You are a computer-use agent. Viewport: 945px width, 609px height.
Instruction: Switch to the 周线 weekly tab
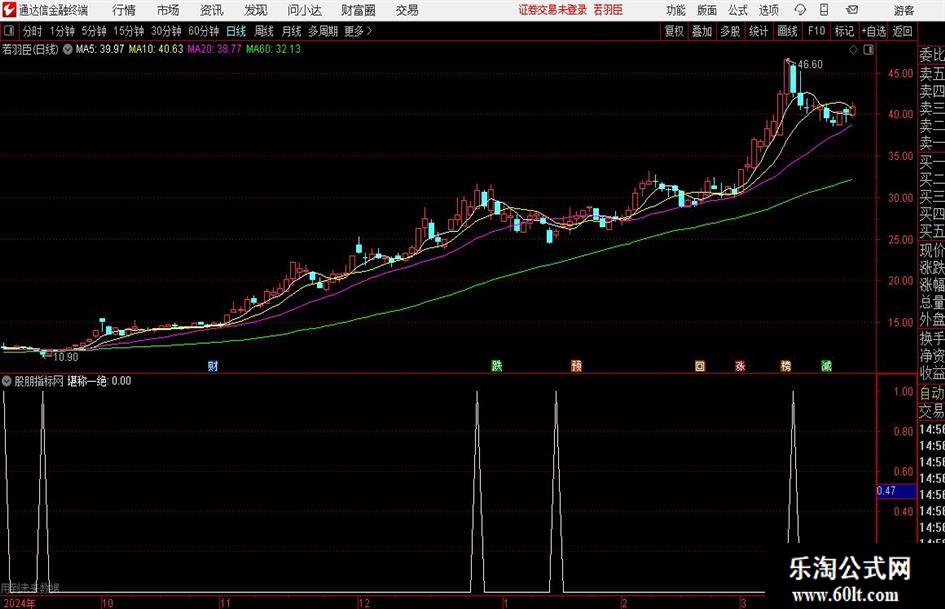click(x=264, y=31)
